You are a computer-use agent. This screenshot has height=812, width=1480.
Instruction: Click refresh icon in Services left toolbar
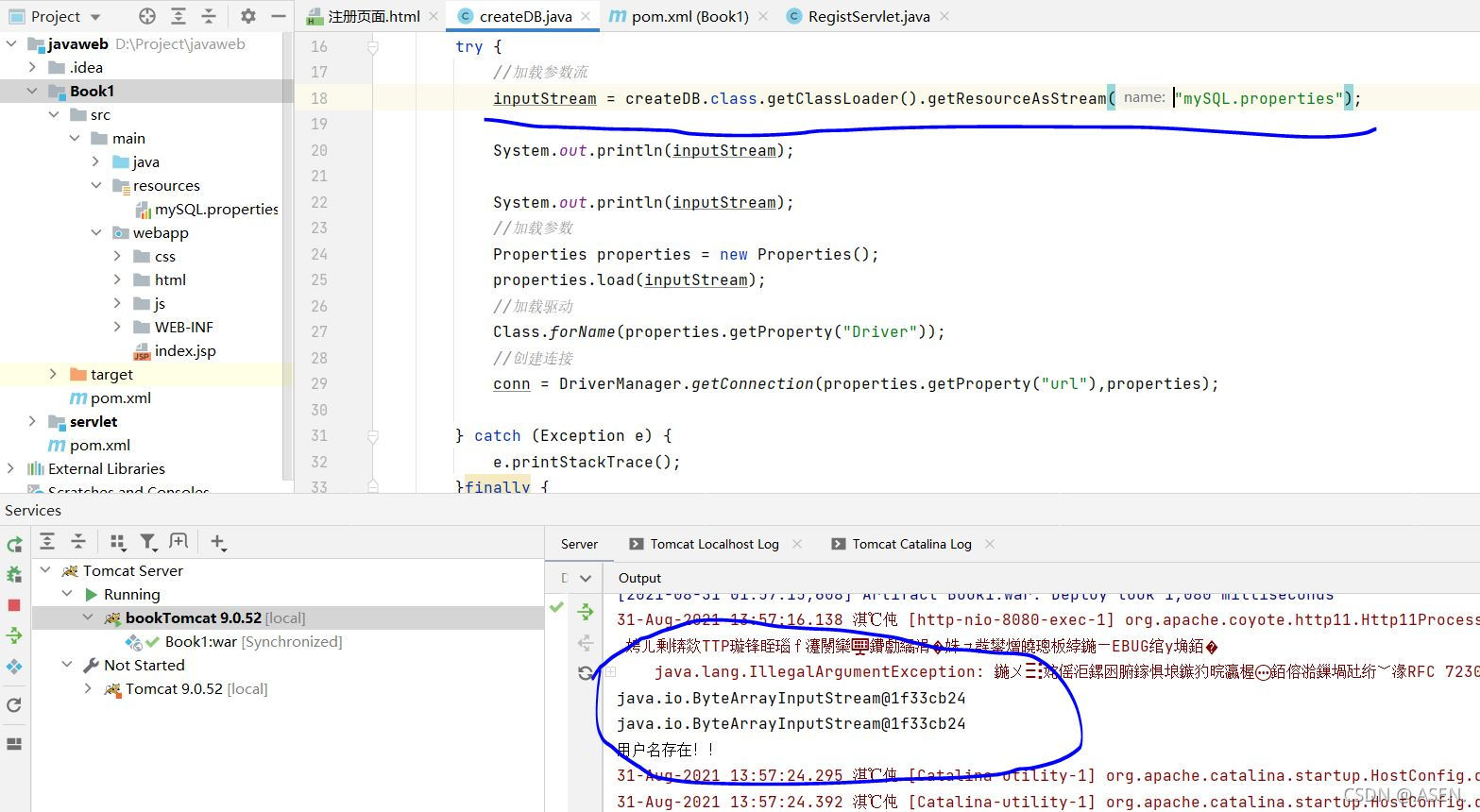tap(14, 704)
